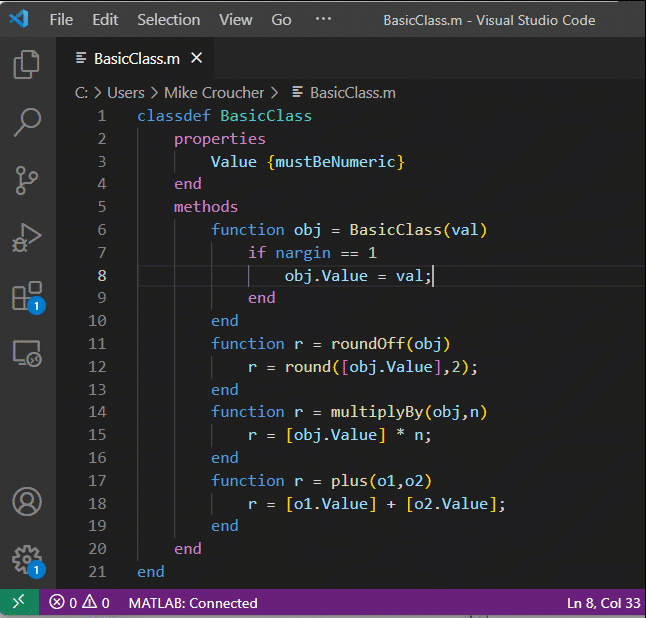This screenshot has width=646, height=618.
Task: Click the Ln 8, Col 33 position indicator
Action: (x=602, y=603)
